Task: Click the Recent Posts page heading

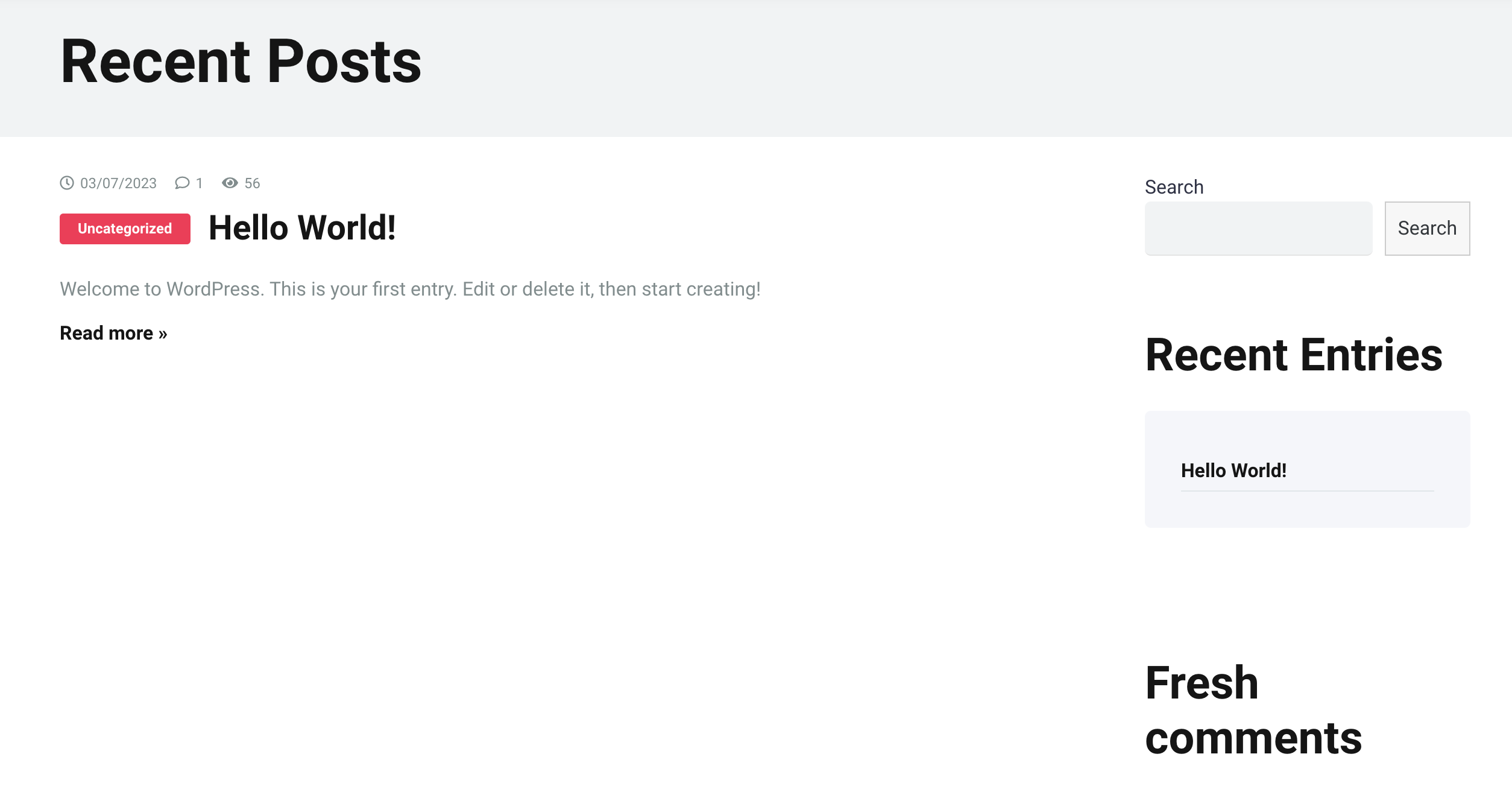Action: click(241, 62)
